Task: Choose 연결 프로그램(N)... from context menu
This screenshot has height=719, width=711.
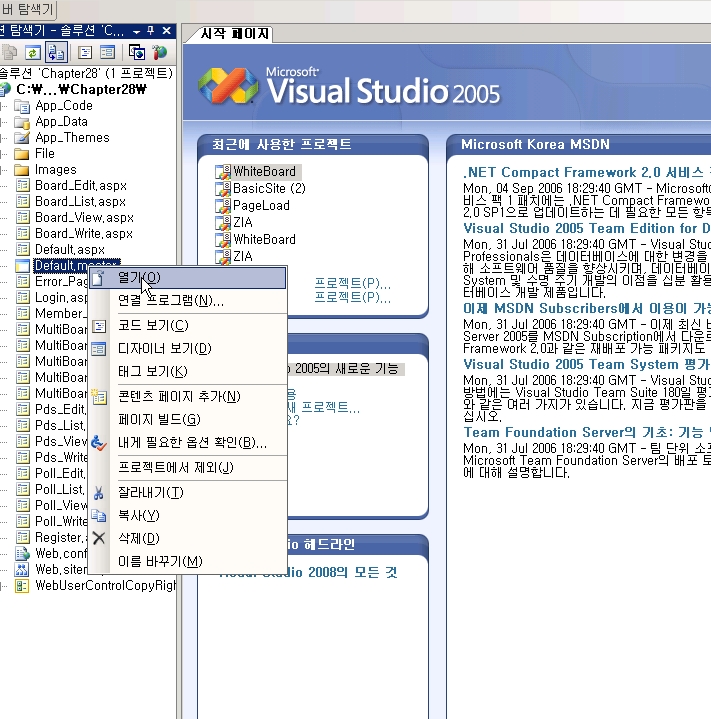Action: pos(188,301)
